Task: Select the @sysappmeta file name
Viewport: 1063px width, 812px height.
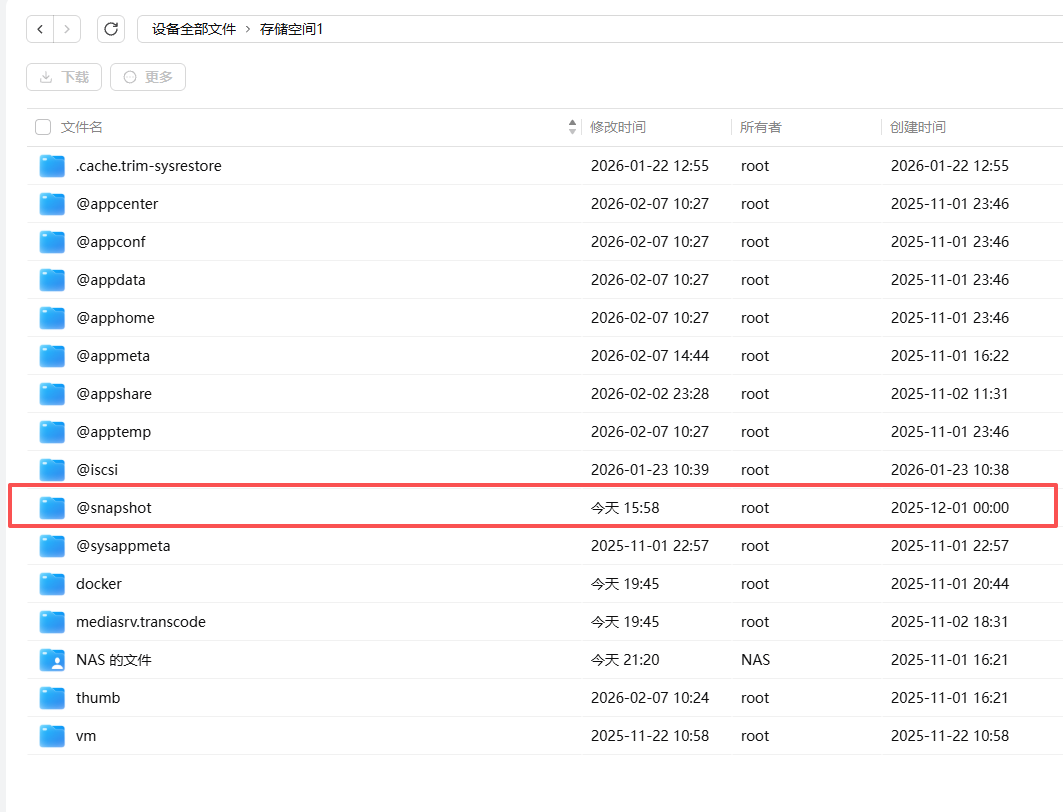Action: (x=123, y=546)
